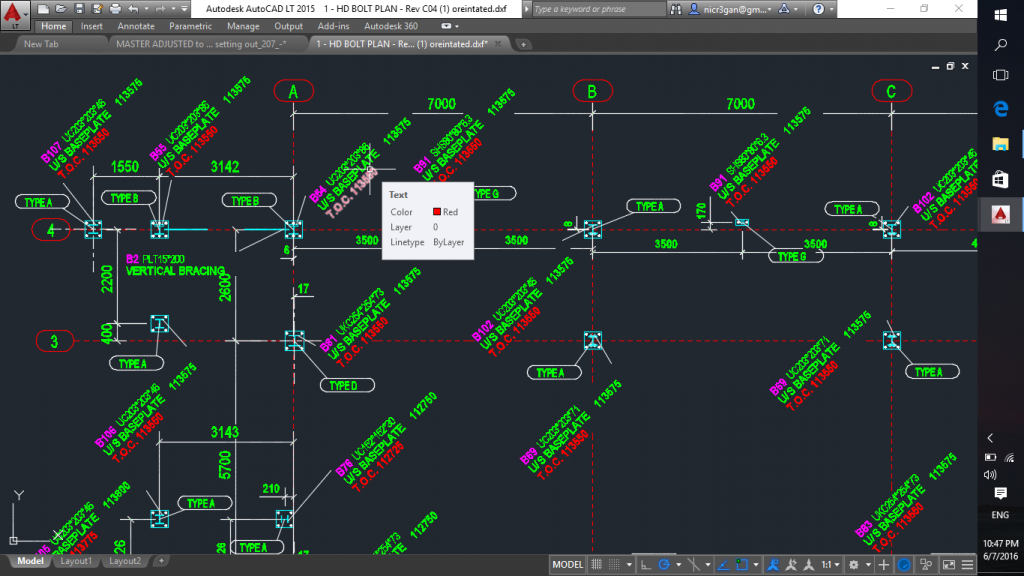Open the AutoCAD application menu button
This screenshot has height=576, width=1024.
coord(14,14)
